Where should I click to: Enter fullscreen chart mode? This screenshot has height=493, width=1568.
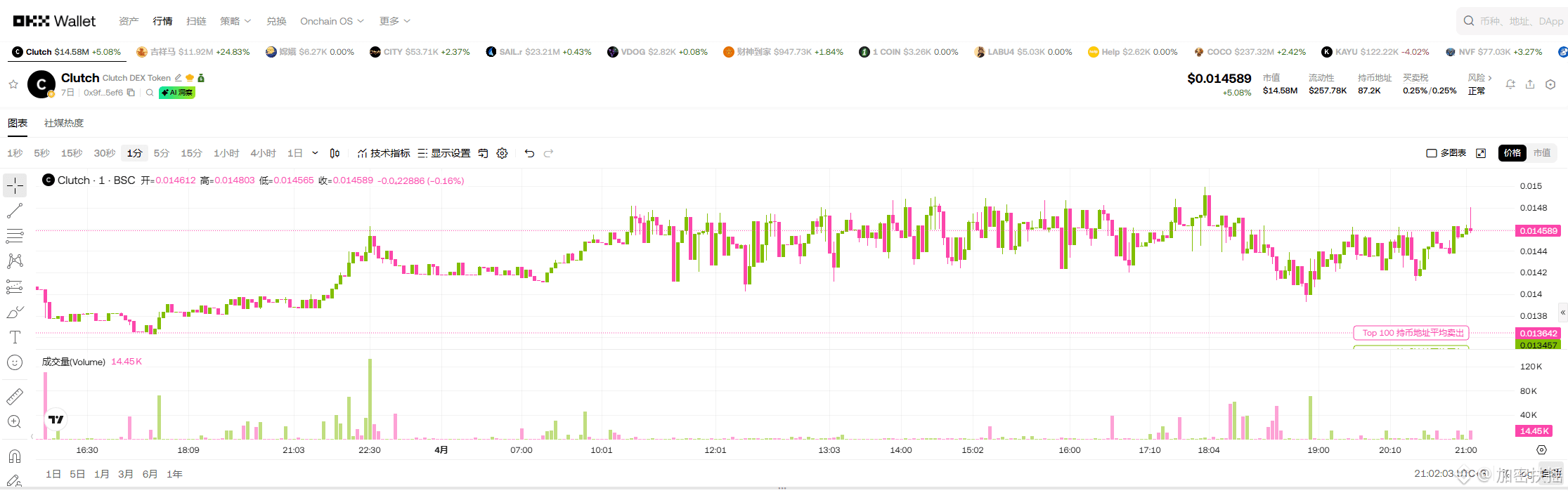pos(1481,153)
